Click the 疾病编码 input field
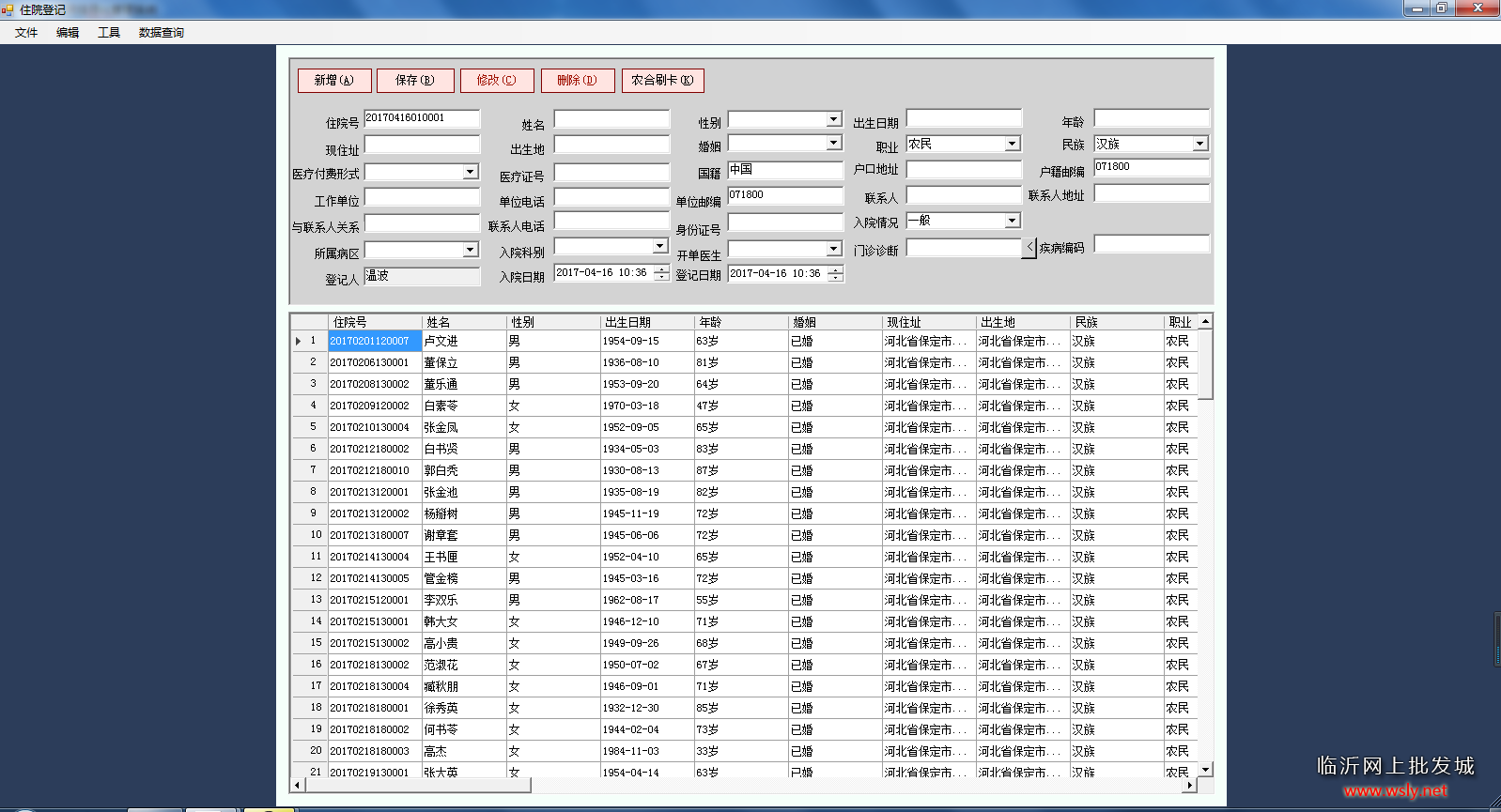The image size is (1501, 812). (1152, 244)
